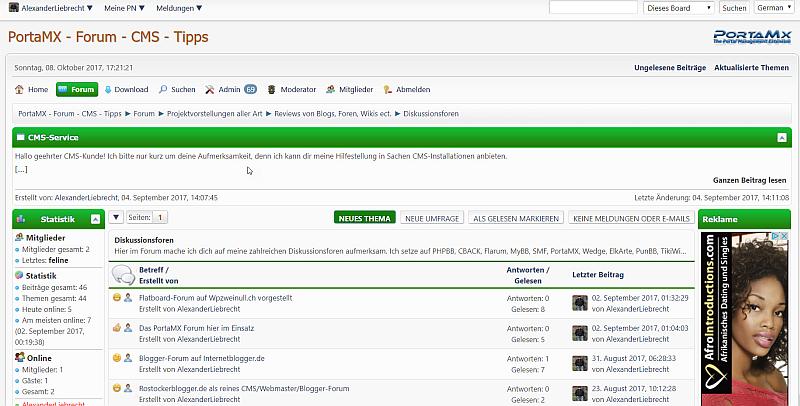Open topic Blogger-Forum auf Internetblogger.de
Screen dimensions: 800x406
click(x=202, y=358)
